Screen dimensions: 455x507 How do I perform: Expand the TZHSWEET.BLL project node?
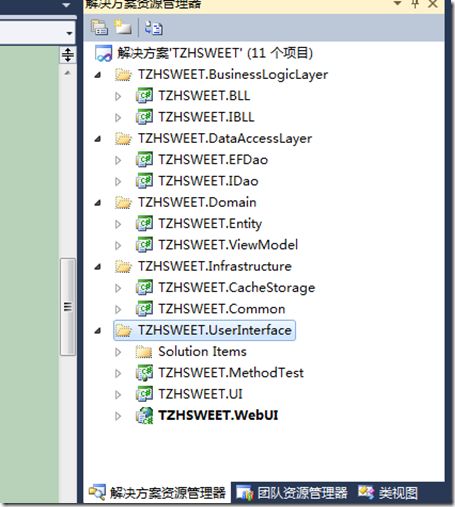[x=118, y=96]
